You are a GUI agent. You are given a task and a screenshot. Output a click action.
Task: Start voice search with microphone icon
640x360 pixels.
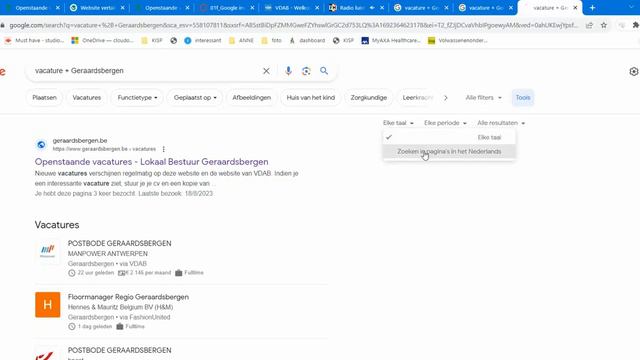coord(288,71)
